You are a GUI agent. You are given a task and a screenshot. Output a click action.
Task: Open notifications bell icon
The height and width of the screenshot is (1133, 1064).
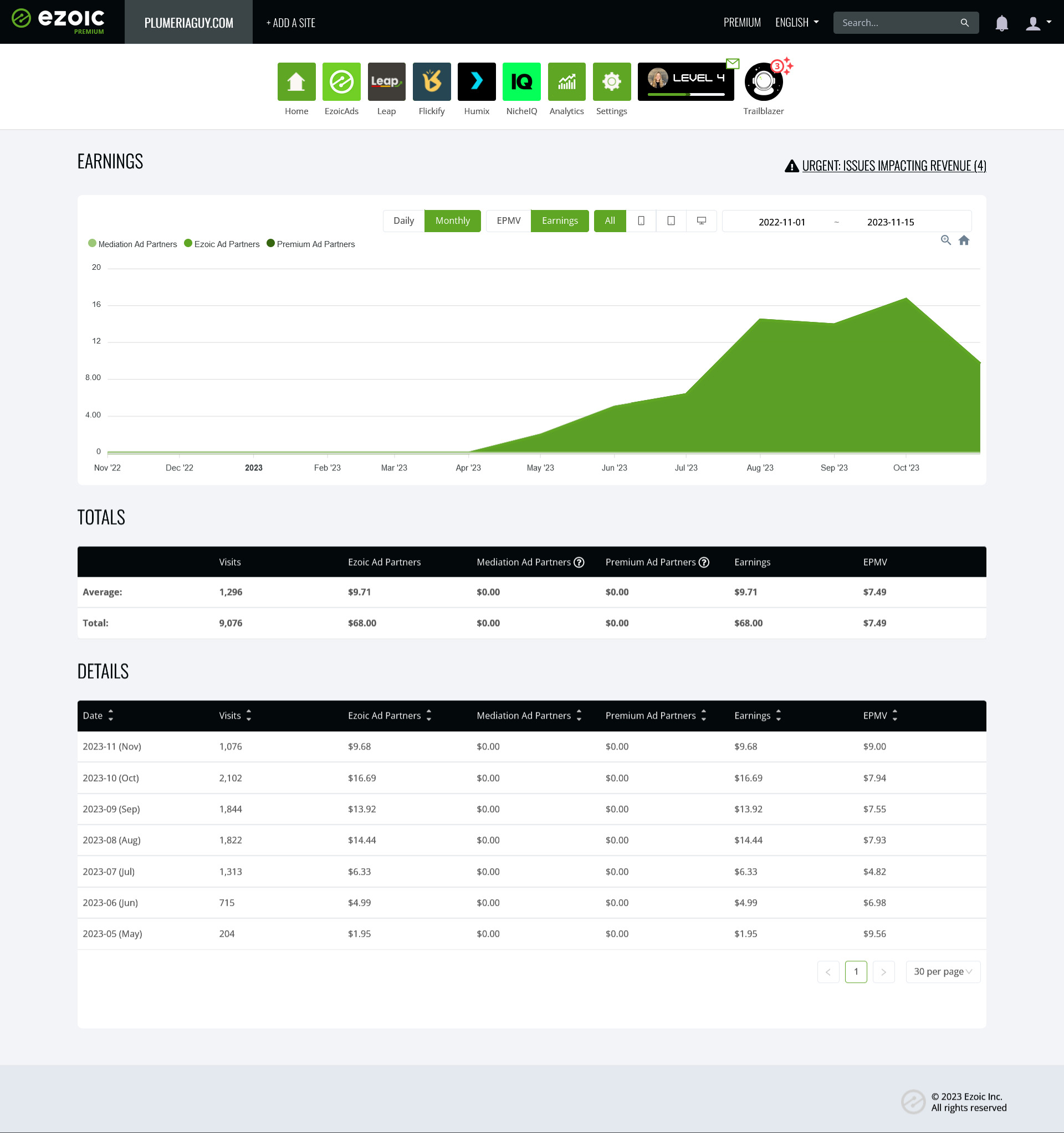coord(1002,23)
